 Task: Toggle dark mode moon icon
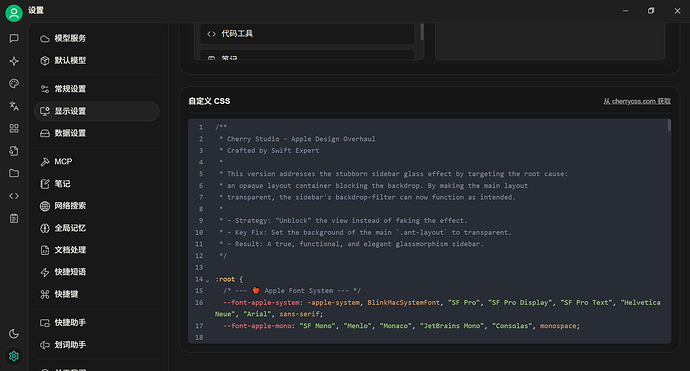pos(14,334)
